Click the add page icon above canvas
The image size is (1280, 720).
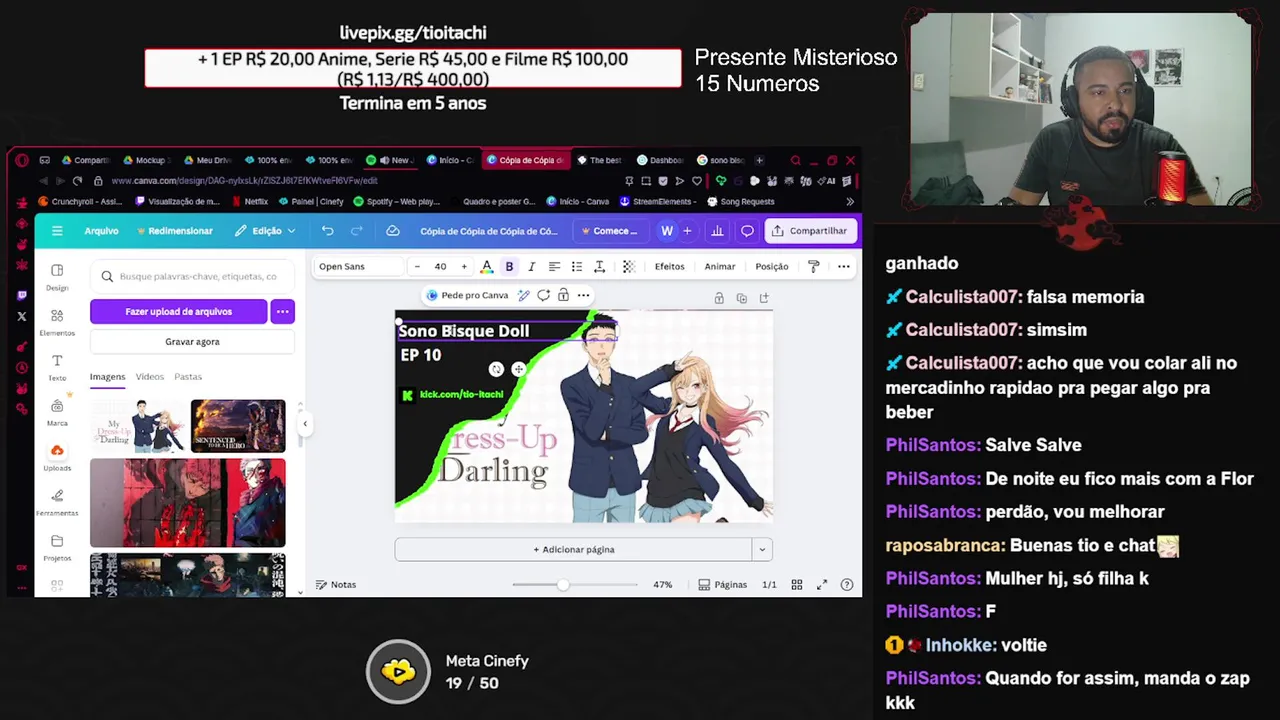[x=764, y=298]
